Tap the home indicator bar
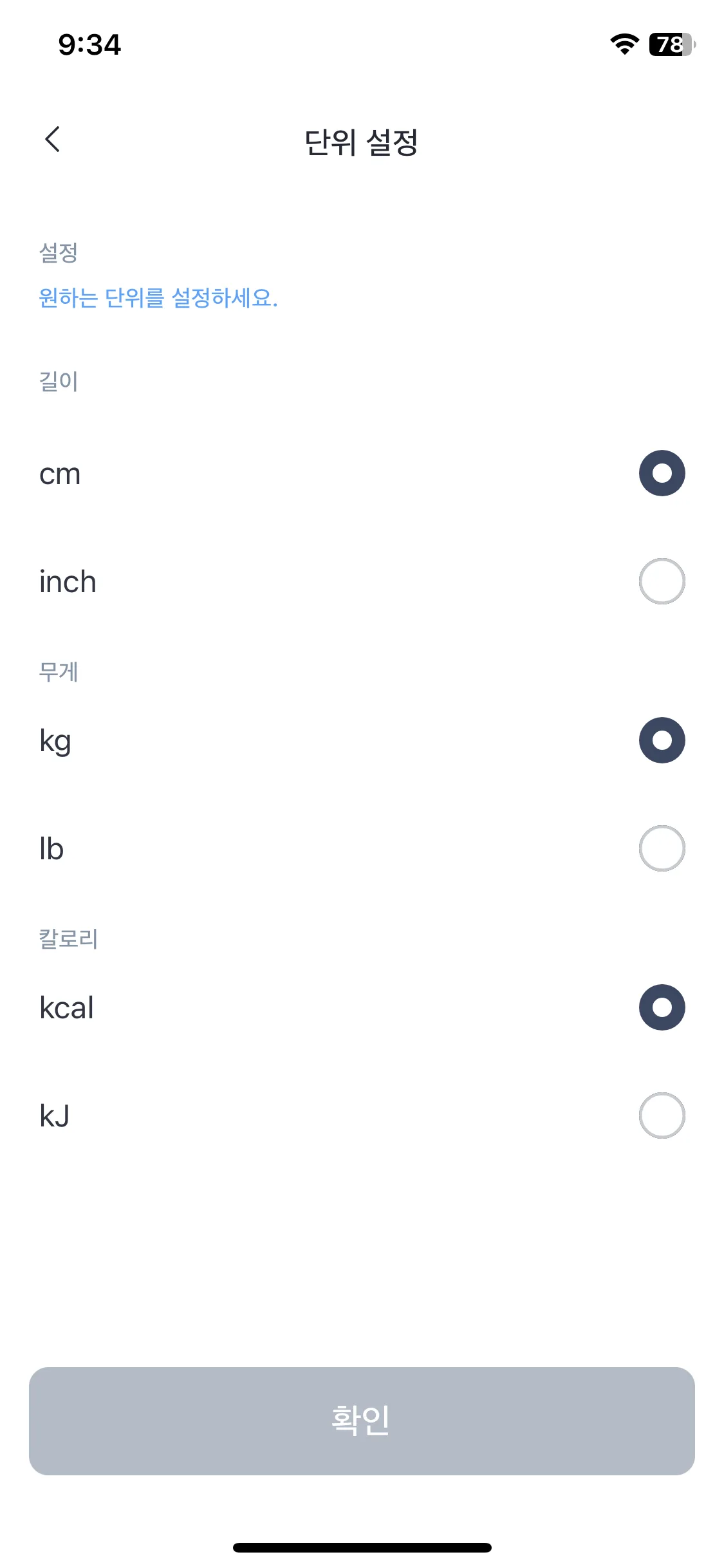Image resolution: width=724 pixels, height=1568 pixels. (362, 1547)
